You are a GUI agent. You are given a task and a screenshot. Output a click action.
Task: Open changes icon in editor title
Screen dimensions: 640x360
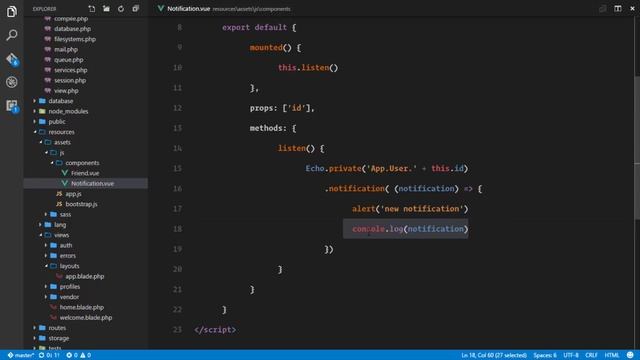click(x=602, y=9)
